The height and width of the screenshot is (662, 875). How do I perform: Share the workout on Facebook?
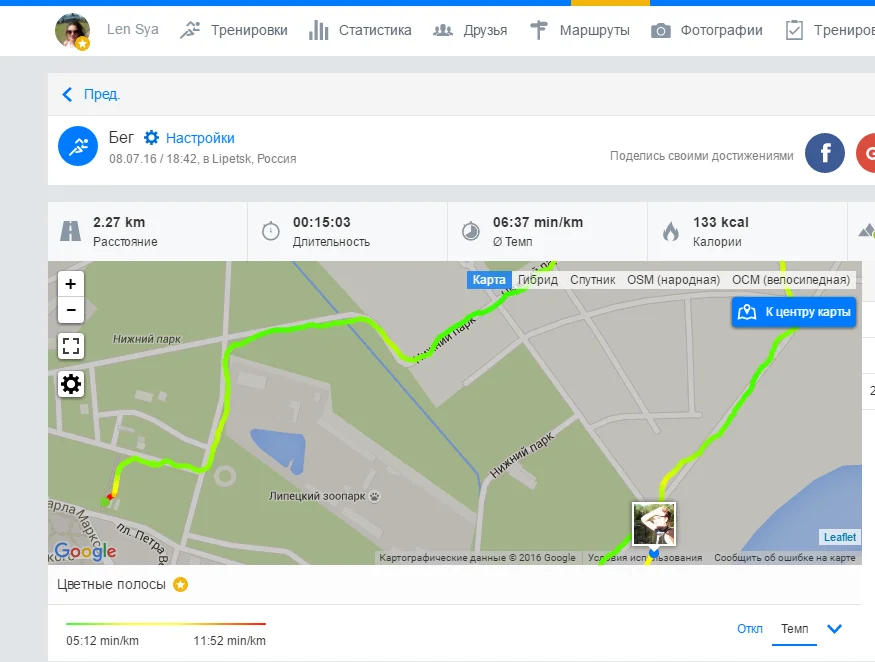coord(825,153)
